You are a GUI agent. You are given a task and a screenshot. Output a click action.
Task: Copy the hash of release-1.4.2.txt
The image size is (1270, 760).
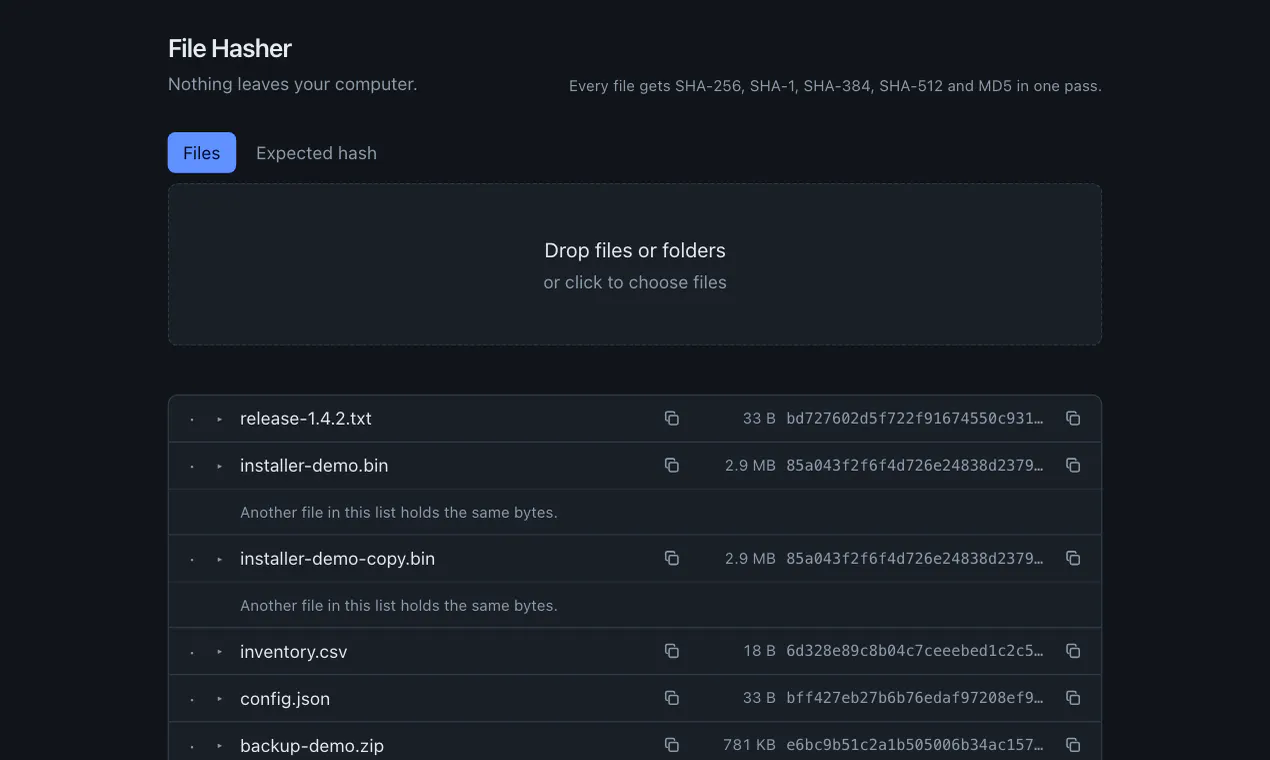pyautogui.click(x=1073, y=418)
